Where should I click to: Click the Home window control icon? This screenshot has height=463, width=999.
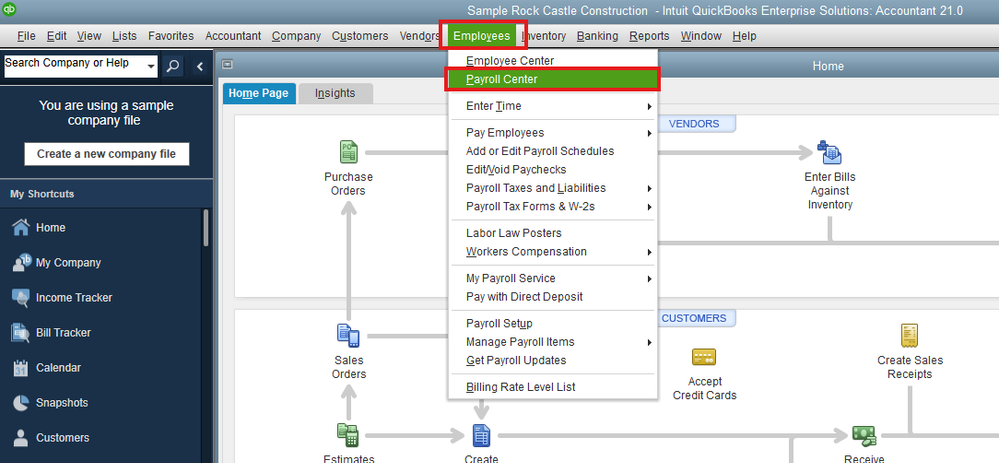coord(227,64)
